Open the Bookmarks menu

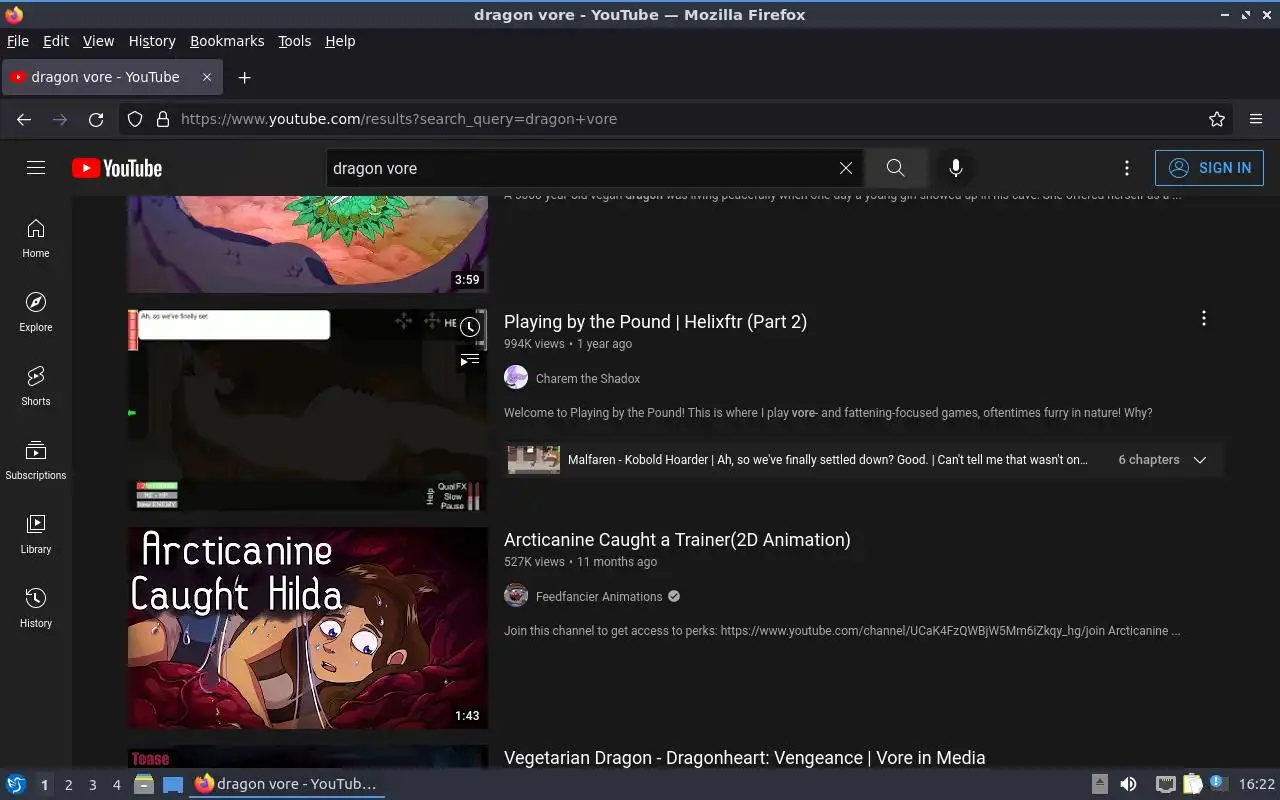[227, 41]
